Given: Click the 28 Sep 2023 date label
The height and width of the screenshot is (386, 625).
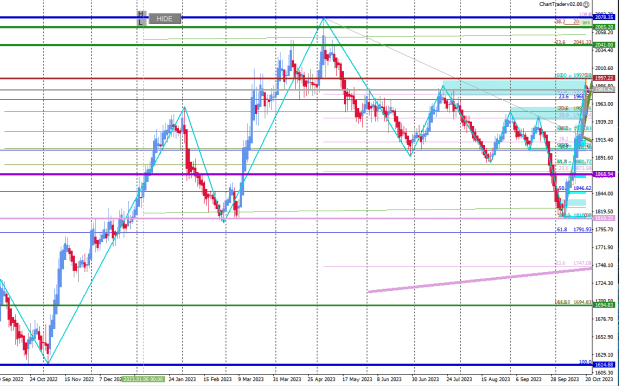Looking at the screenshot, I should click(x=564, y=379).
